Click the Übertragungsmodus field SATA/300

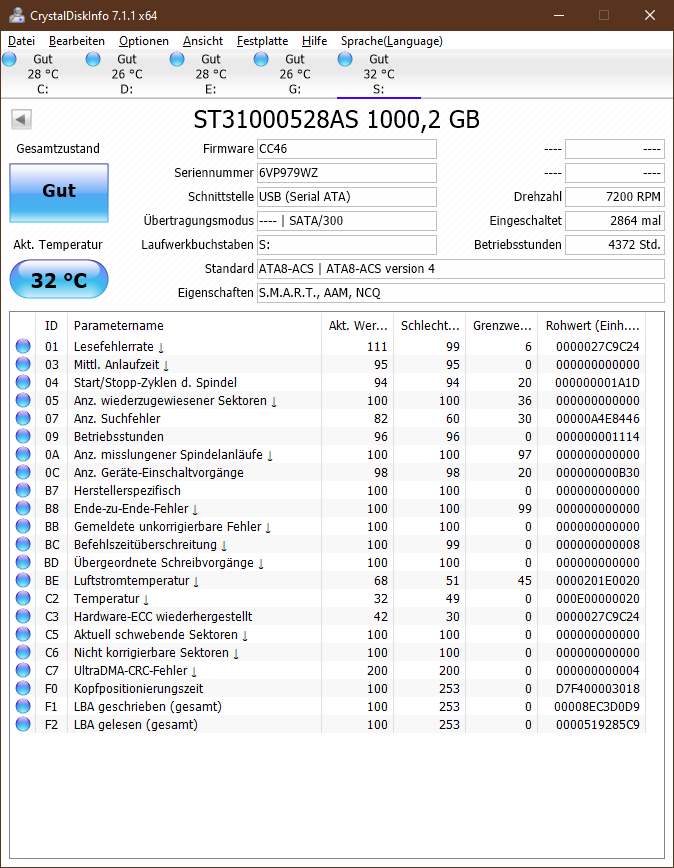click(x=347, y=221)
